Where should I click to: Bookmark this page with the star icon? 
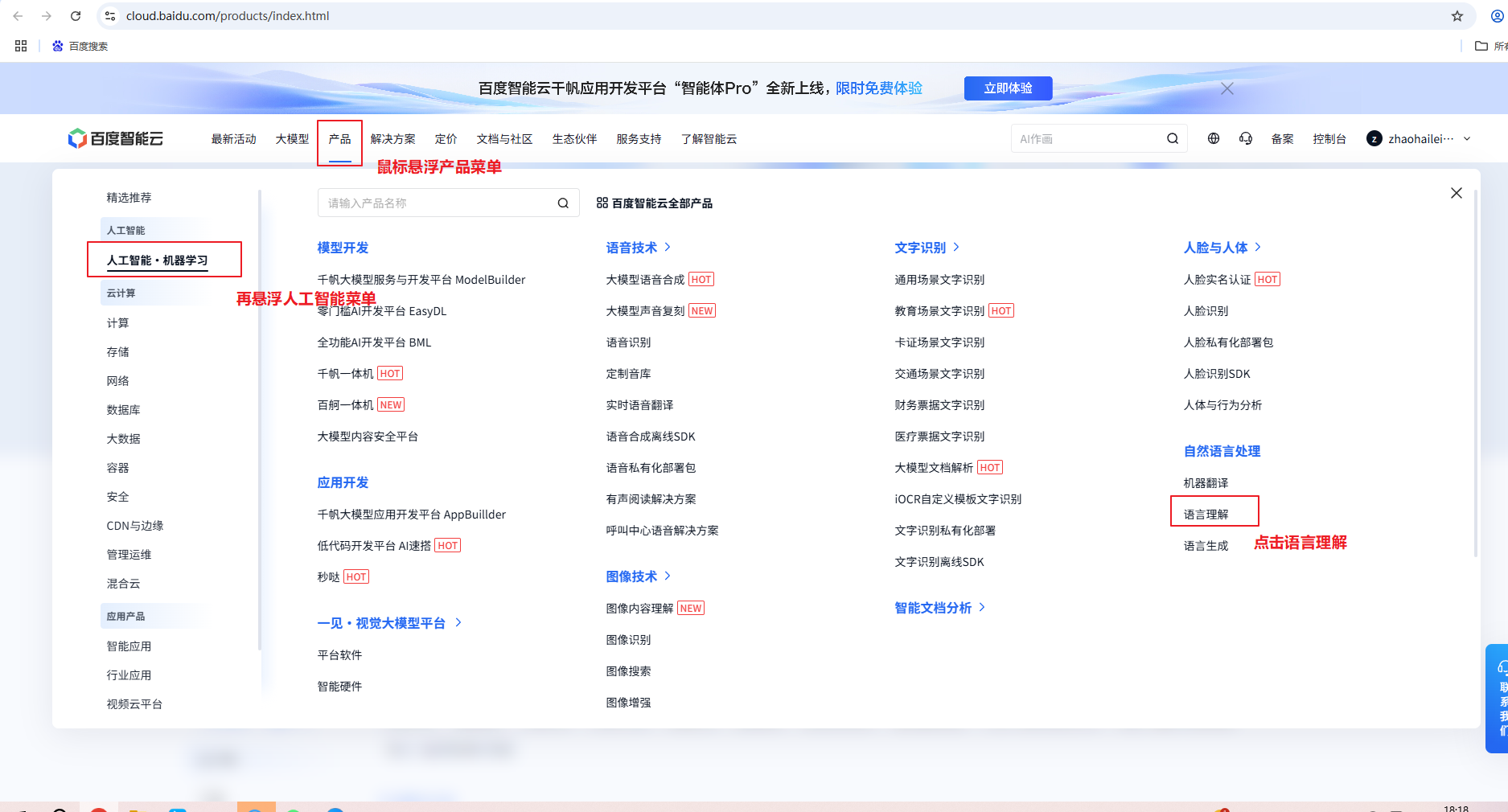(1457, 16)
